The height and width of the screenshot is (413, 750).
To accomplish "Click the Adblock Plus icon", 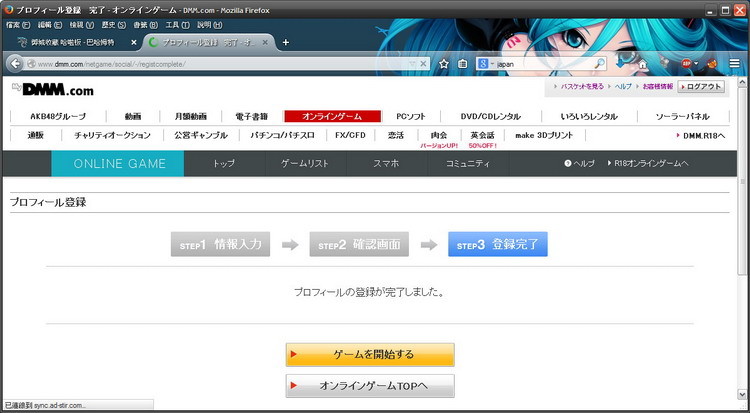I will [686, 64].
